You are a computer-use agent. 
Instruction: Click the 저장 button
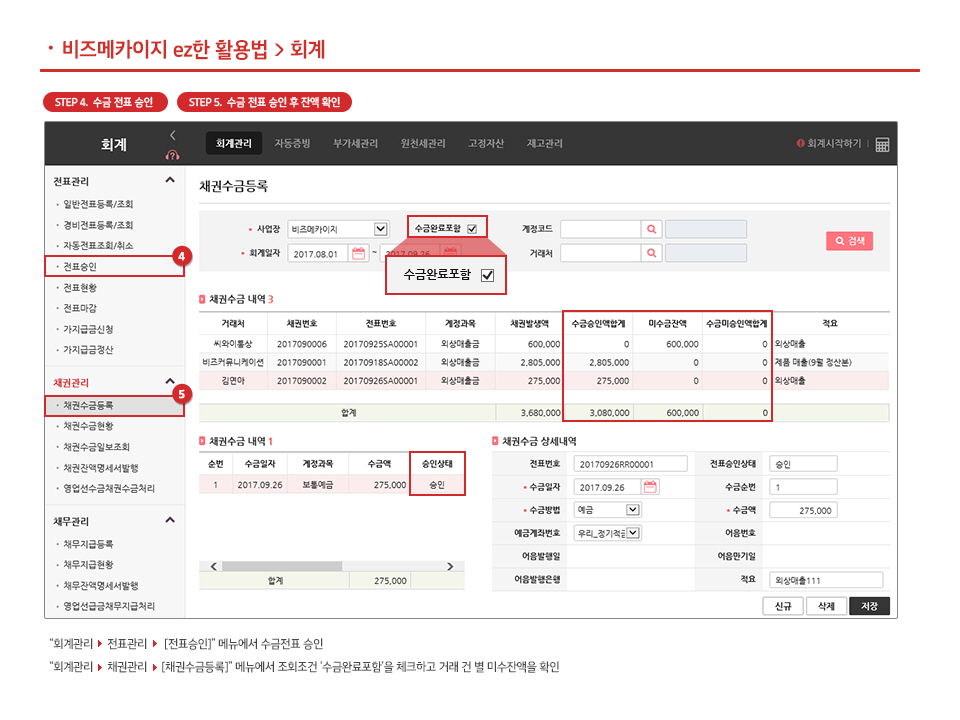(x=869, y=606)
